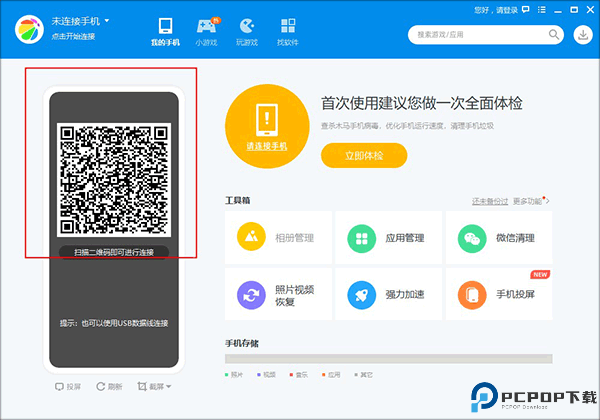Click the 请连接手机 link in the orange circle
The width and height of the screenshot is (600, 420).
click(x=267, y=146)
